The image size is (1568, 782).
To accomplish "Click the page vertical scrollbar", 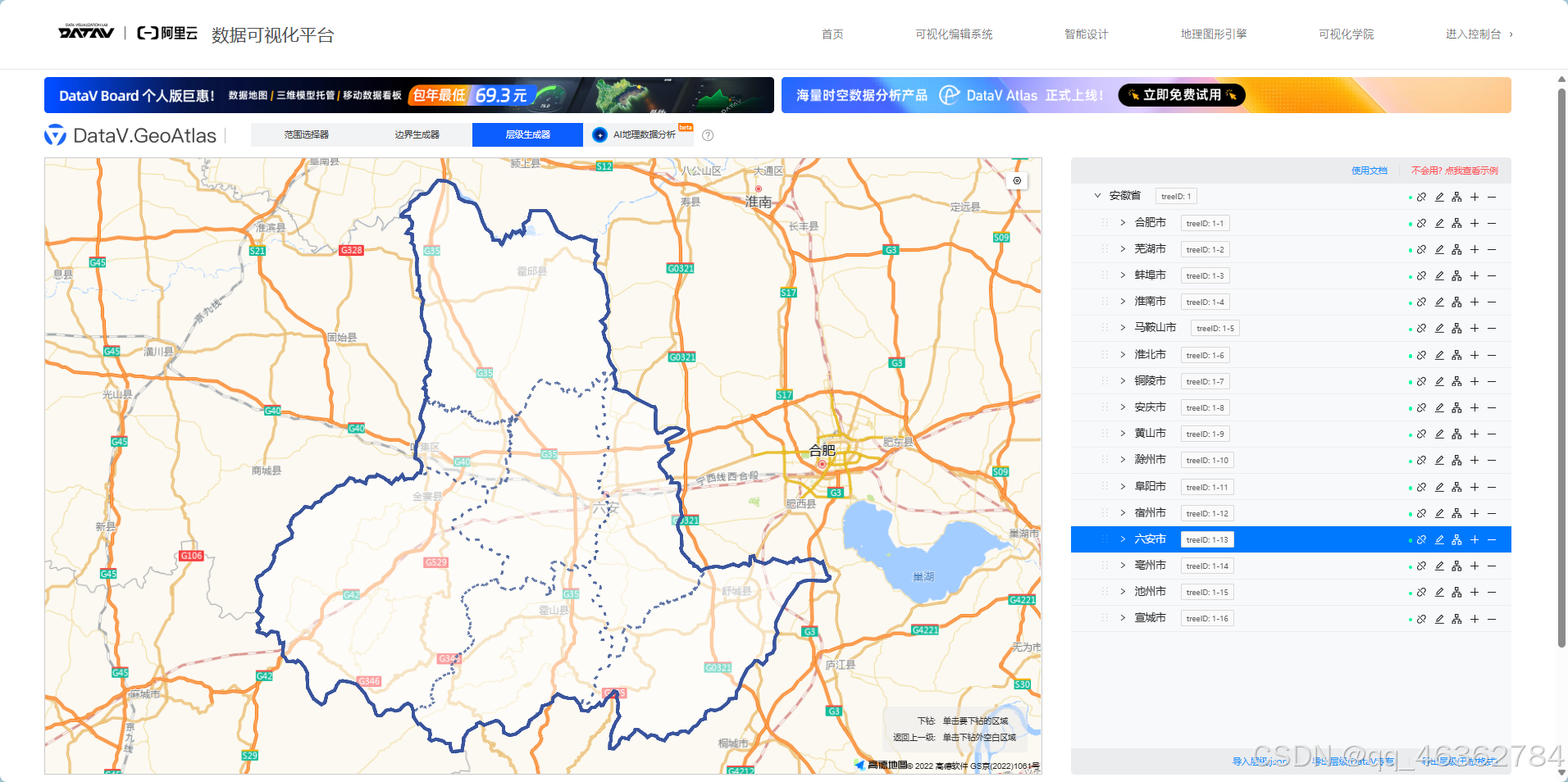I will pyautogui.click(x=1561, y=369).
